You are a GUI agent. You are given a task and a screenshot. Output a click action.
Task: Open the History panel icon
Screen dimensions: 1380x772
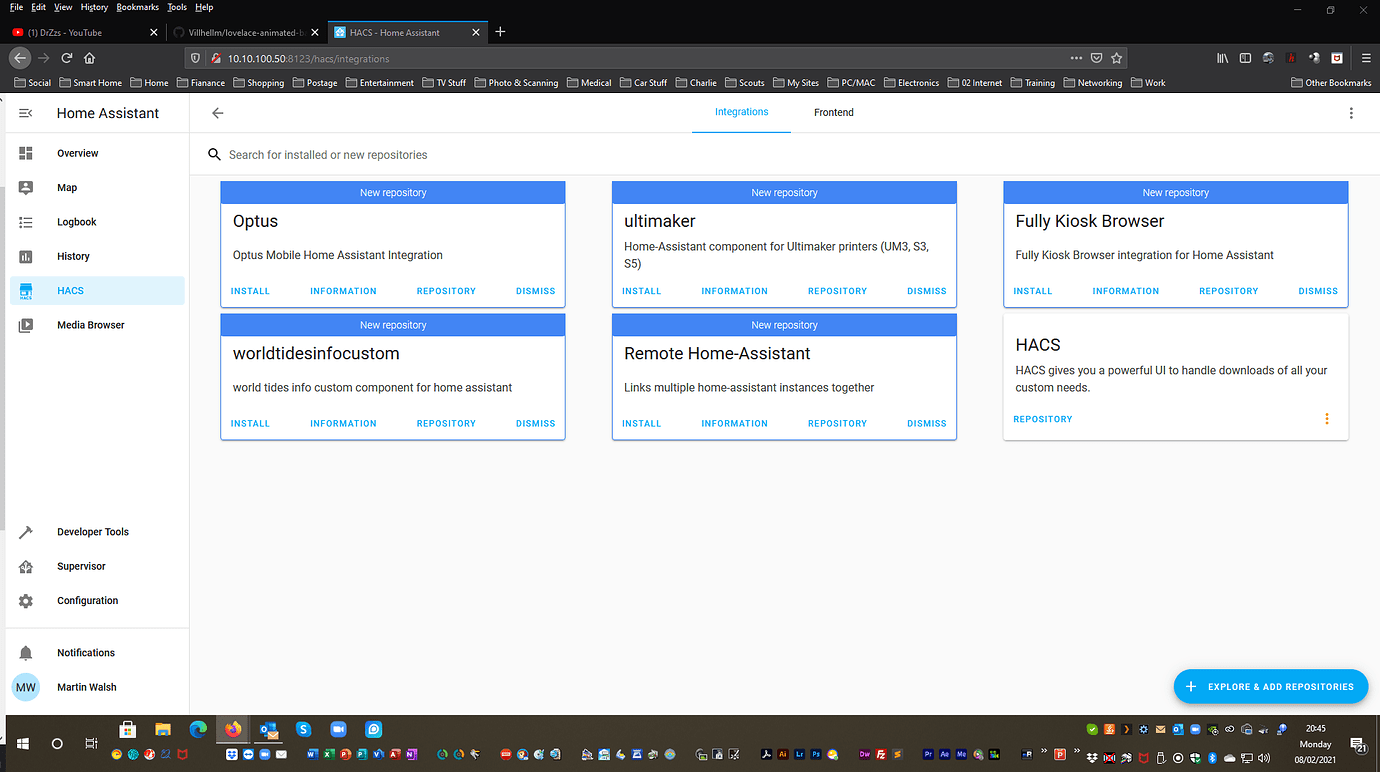(x=25, y=256)
